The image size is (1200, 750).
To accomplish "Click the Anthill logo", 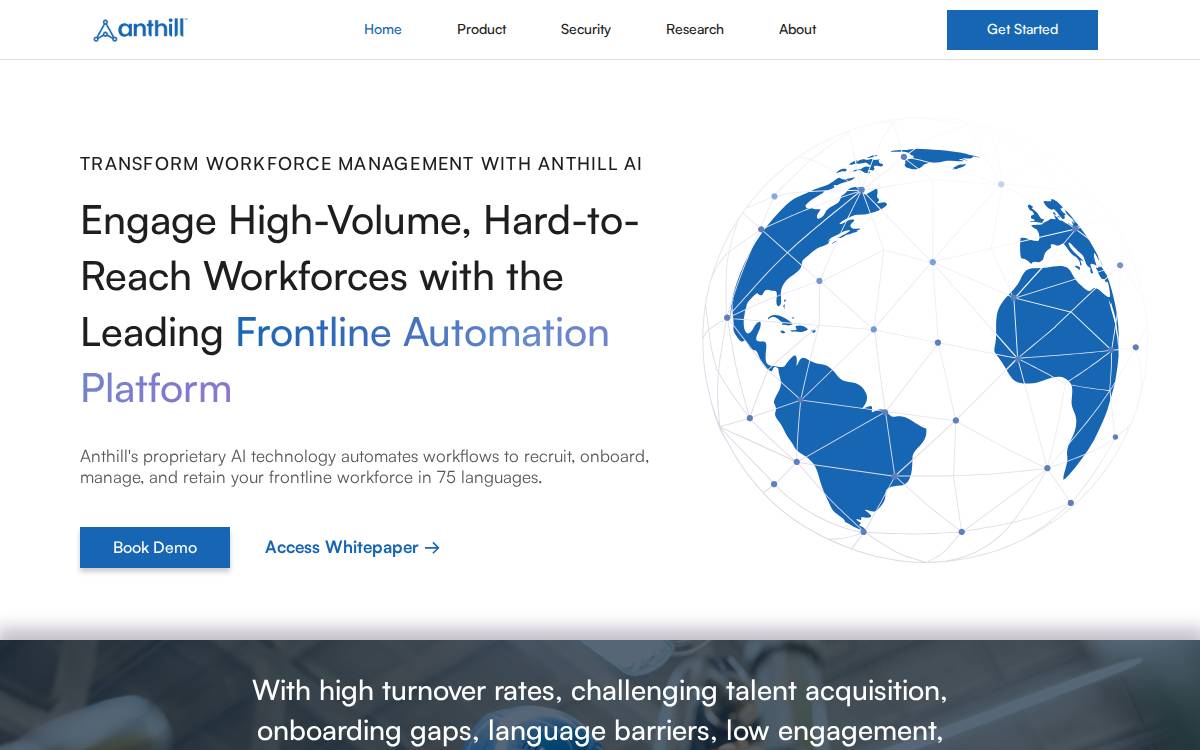I will (x=140, y=30).
